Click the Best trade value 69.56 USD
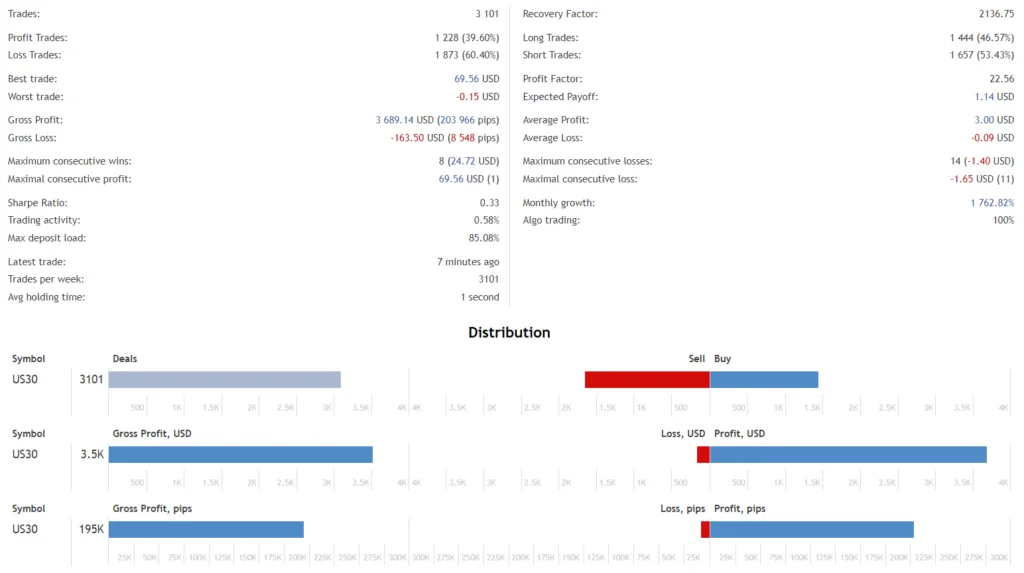This screenshot has height=573, width=1024. [x=477, y=79]
